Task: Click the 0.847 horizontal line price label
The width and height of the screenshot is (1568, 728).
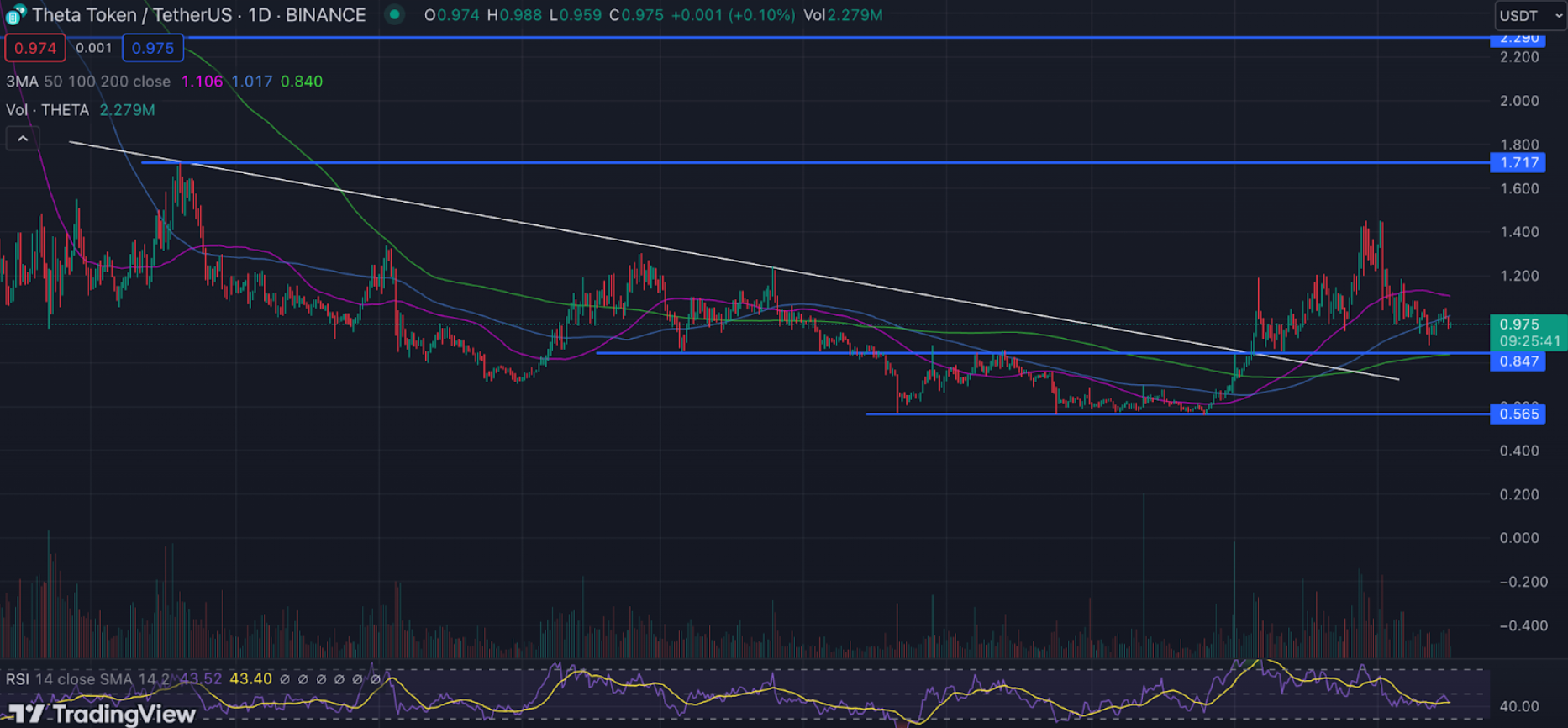Action: pyautogui.click(x=1518, y=361)
